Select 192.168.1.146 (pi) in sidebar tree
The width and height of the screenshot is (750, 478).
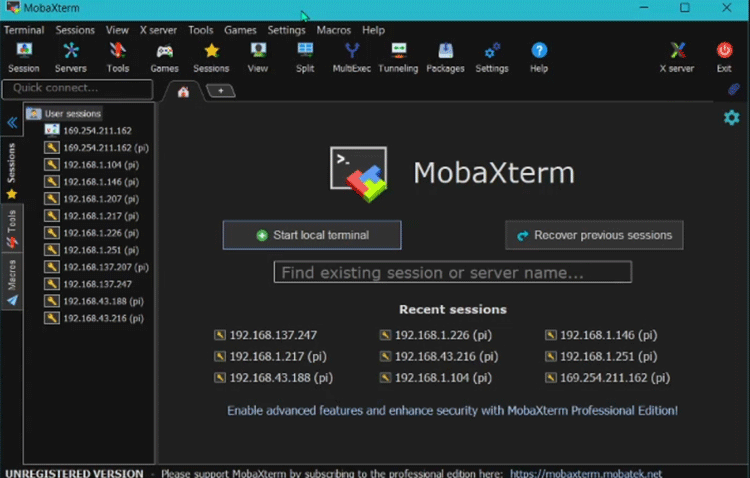(x=92, y=182)
